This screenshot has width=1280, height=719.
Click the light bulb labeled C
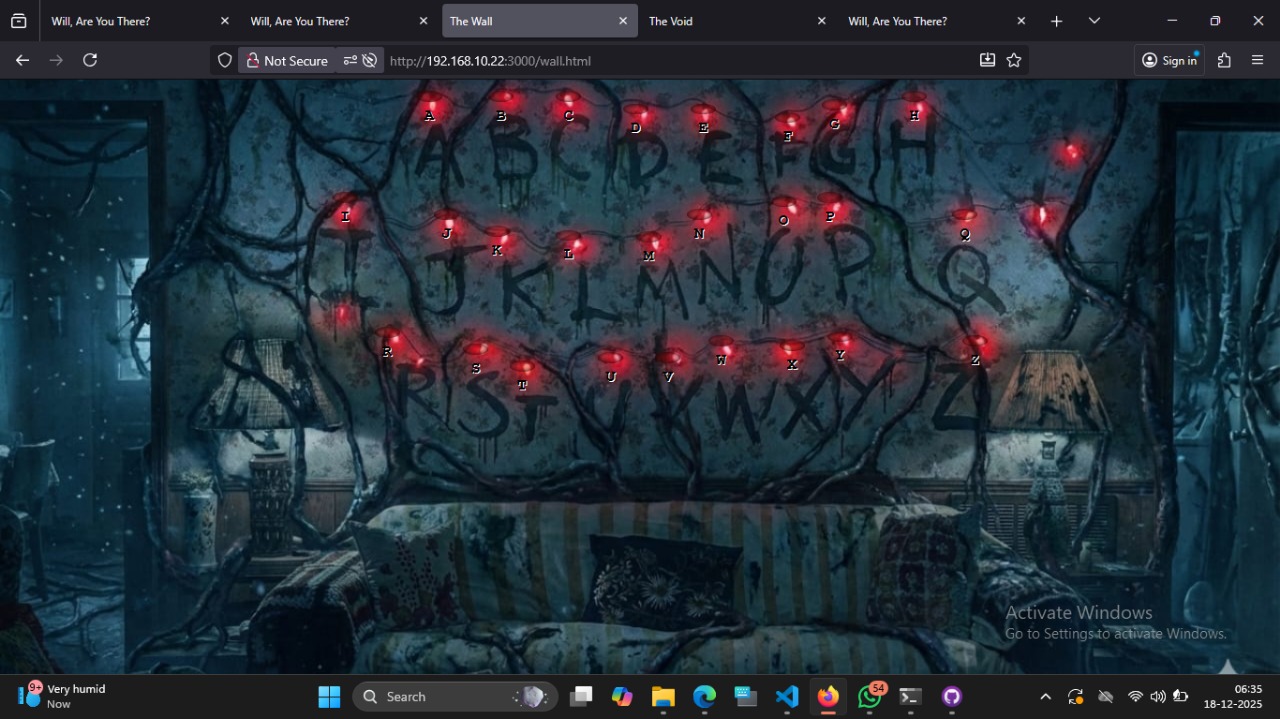pyautogui.click(x=568, y=102)
